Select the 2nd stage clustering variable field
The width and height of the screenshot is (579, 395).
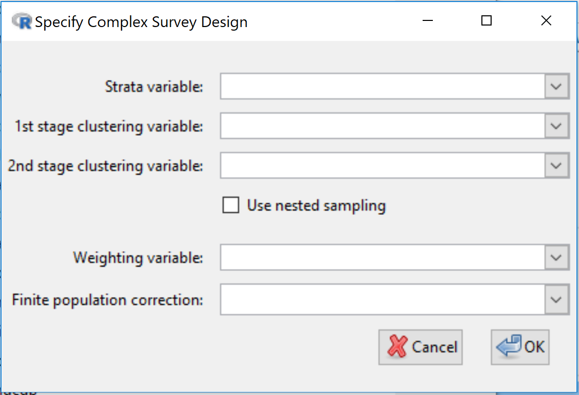point(383,165)
